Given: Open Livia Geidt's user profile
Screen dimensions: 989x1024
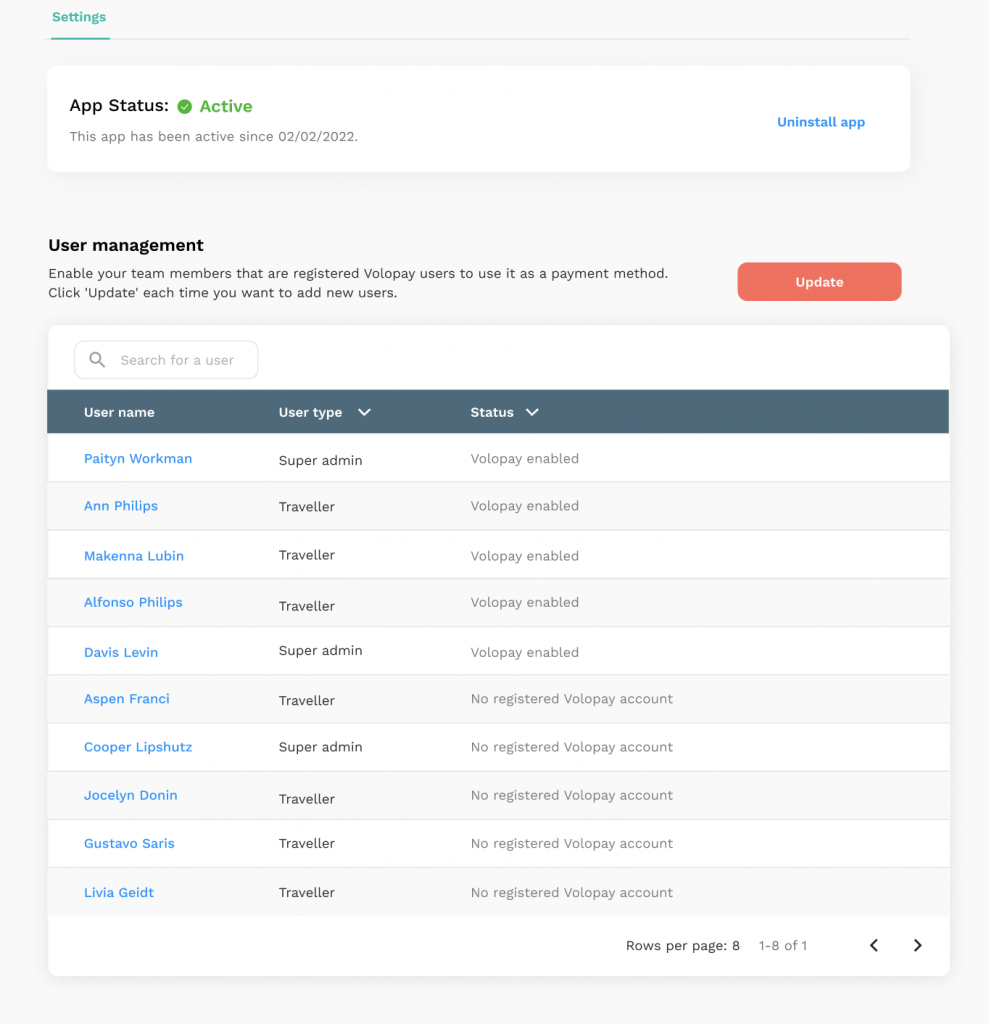Looking at the screenshot, I should pos(119,893).
